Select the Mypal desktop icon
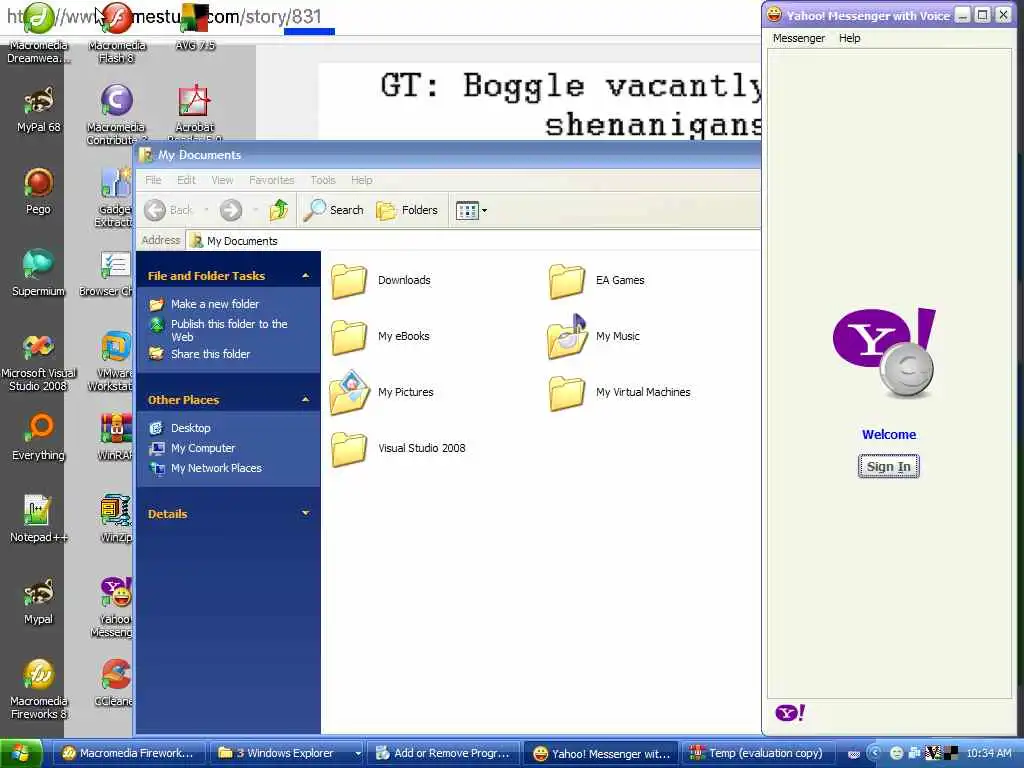 pyautogui.click(x=39, y=601)
